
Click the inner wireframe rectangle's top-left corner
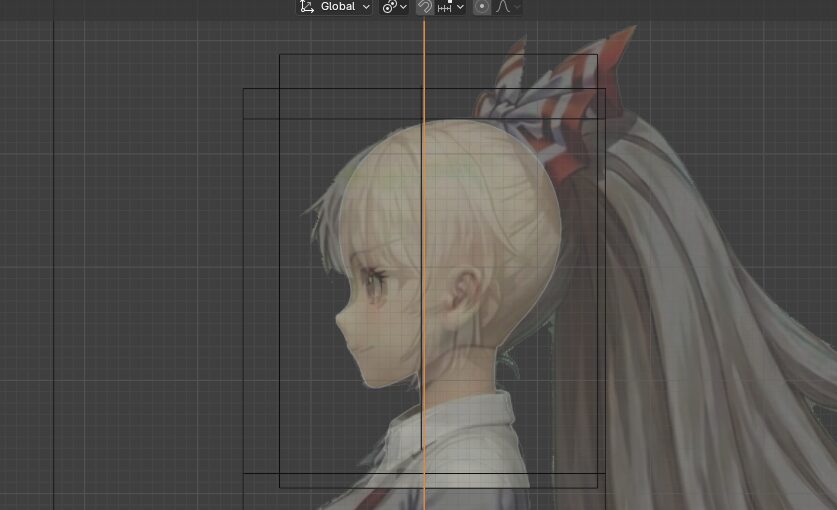(x=280, y=55)
